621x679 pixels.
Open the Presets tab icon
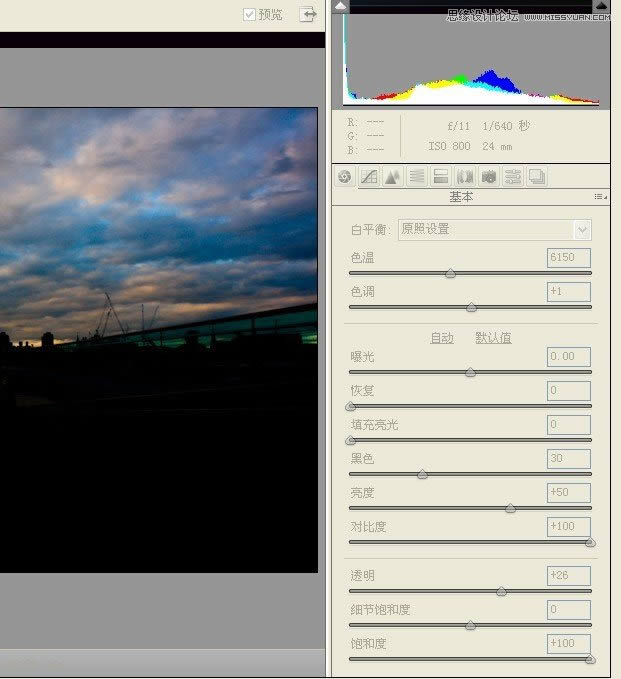(x=512, y=177)
